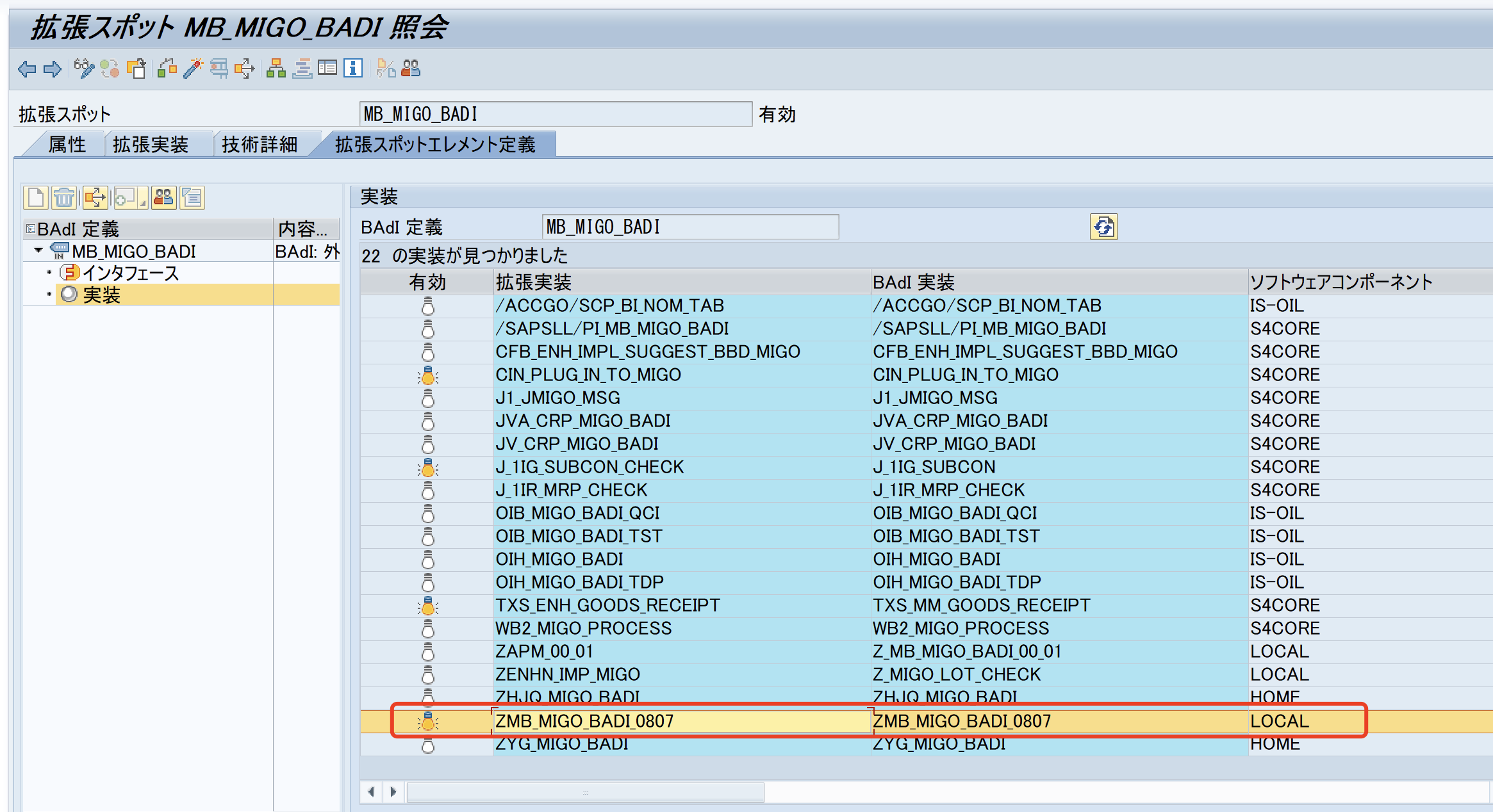The height and width of the screenshot is (812, 1493).
Task: Collapse the MB_MIGO_BADI tree node
Action: [x=38, y=250]
